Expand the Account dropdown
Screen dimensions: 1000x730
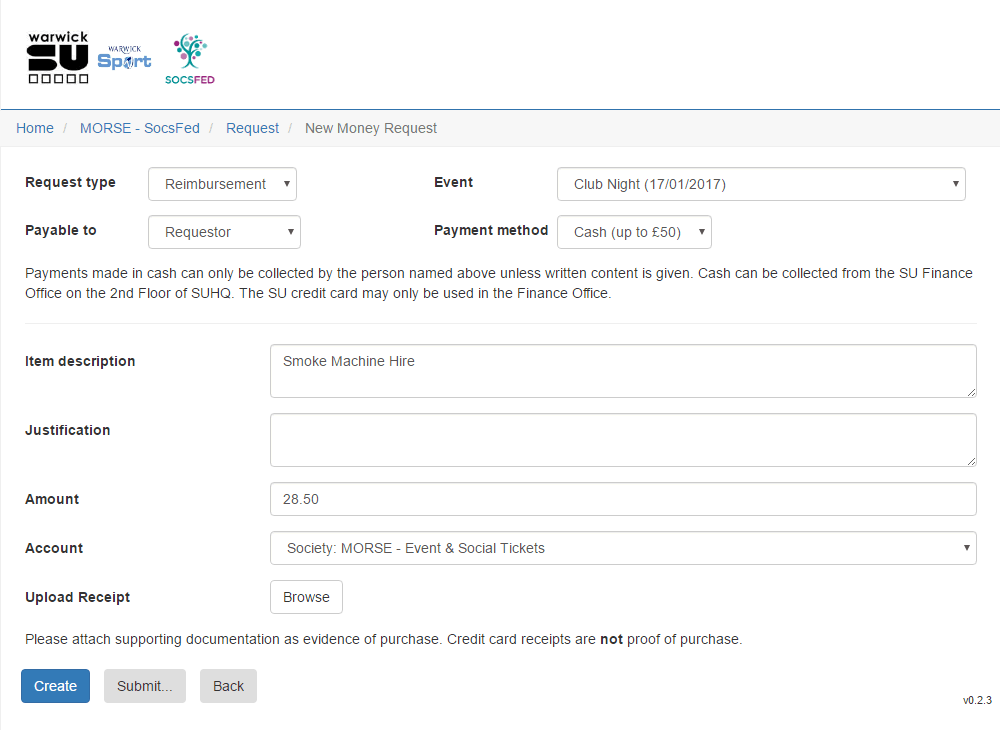[x=623, y=548]
